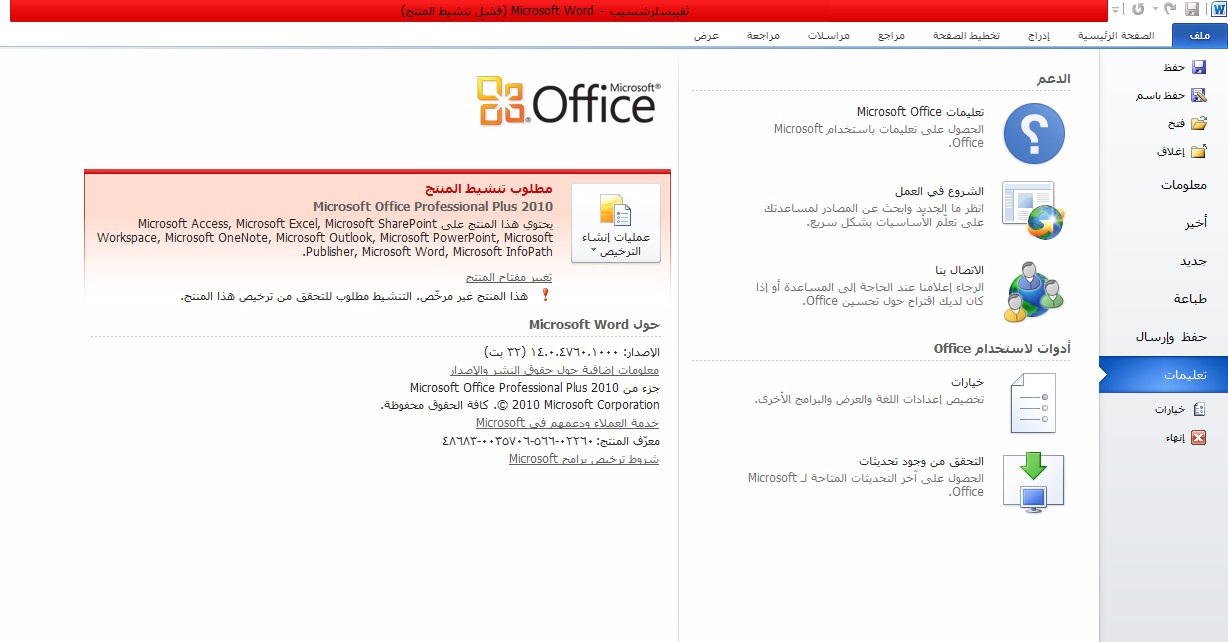Click the Save floppy icon in Quick Access Toolbar
Viewport: 1228px width, 642px height.
point(1191,9)
